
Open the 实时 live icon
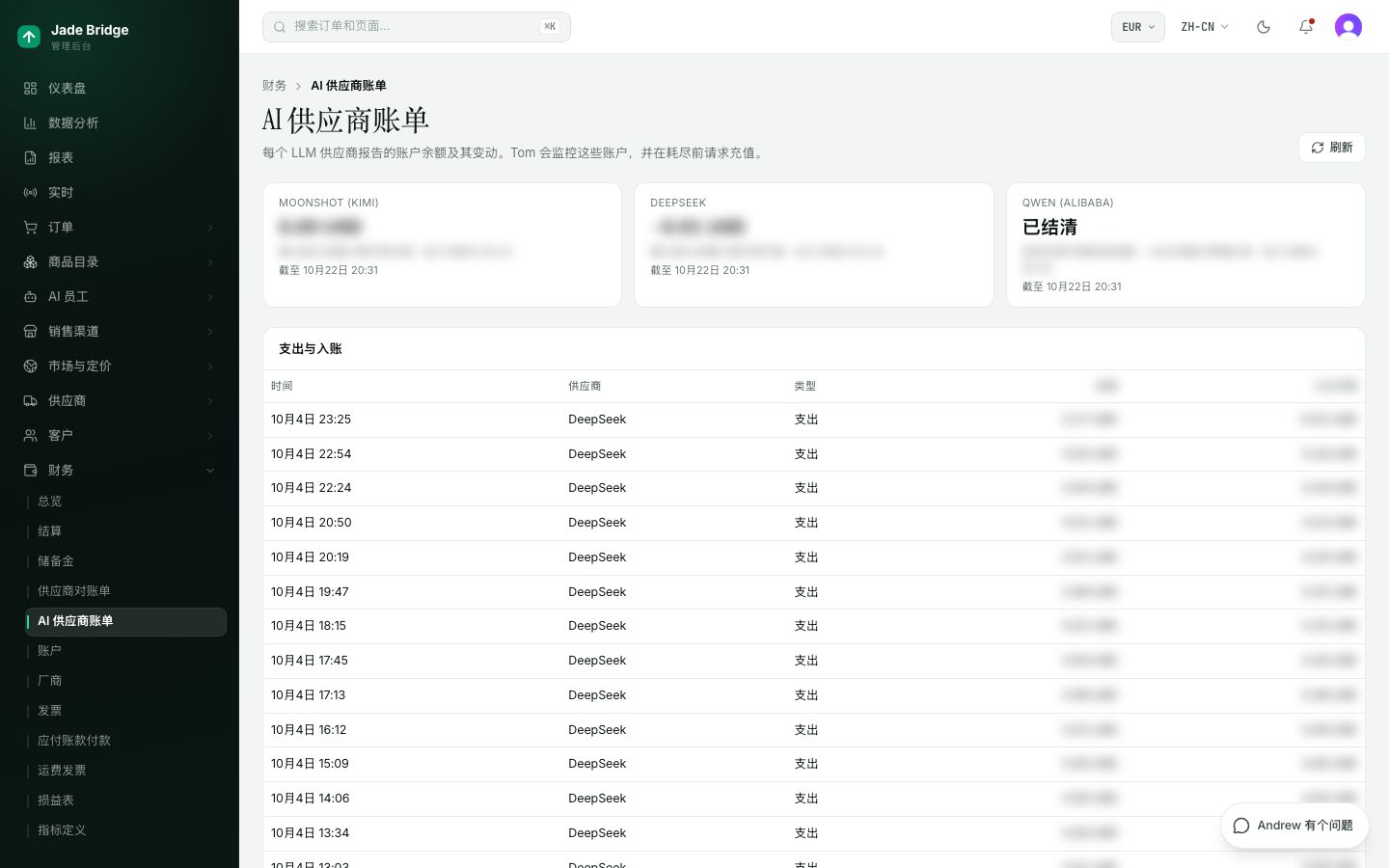click(x=30, y=192)
